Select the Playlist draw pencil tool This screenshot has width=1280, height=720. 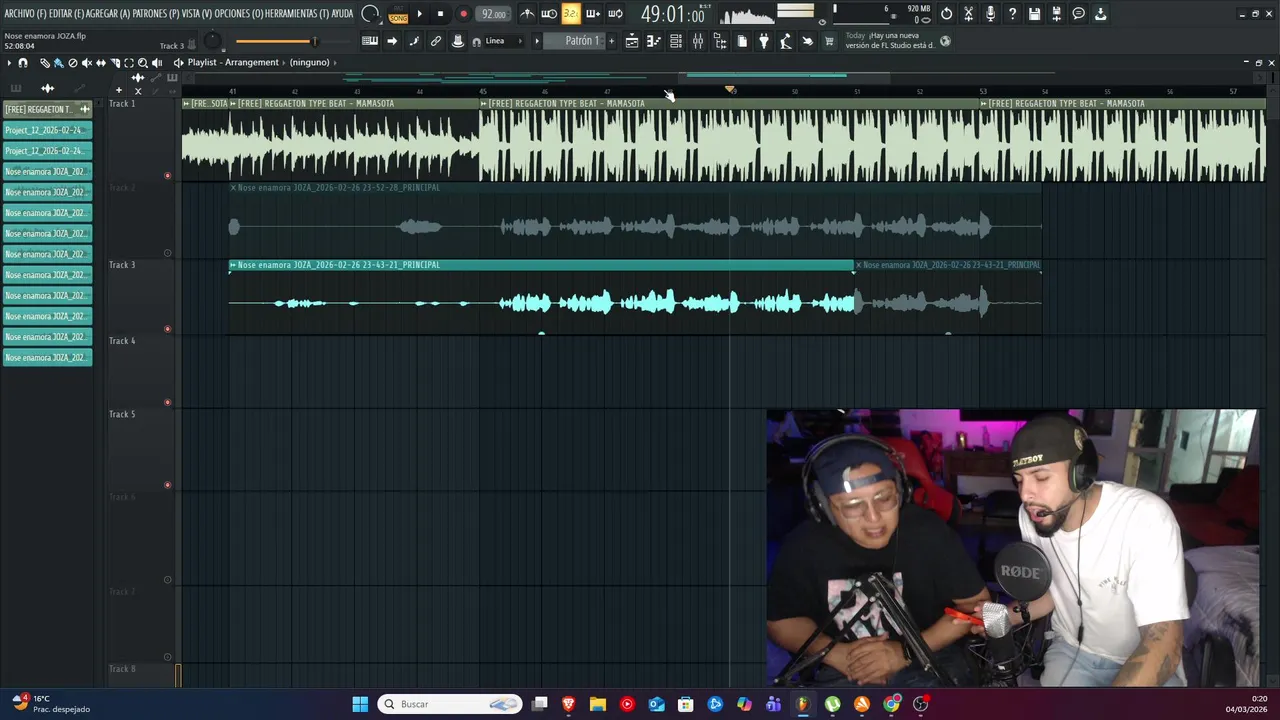click(45, 63)
